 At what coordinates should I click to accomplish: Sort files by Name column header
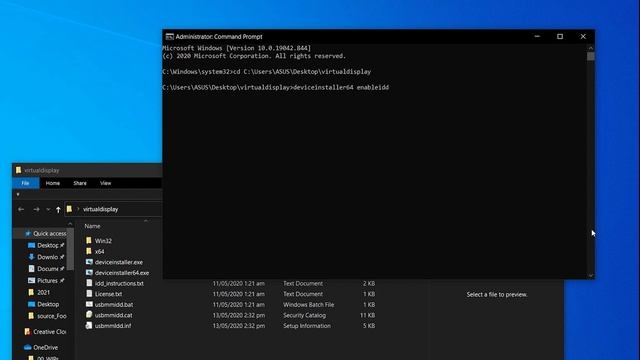92,226
